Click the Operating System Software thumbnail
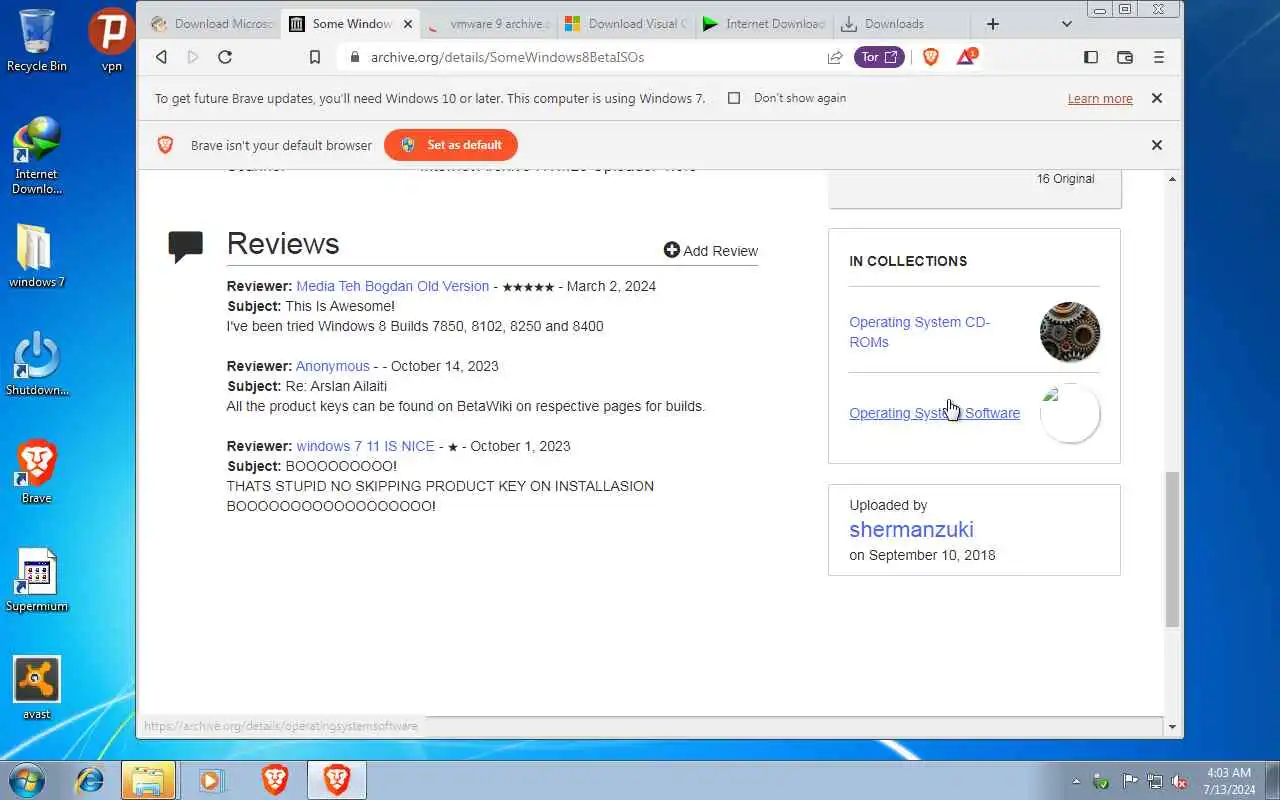Image resolution: width=1280 pixels, height=800 pixels. tap(1070, 413)
